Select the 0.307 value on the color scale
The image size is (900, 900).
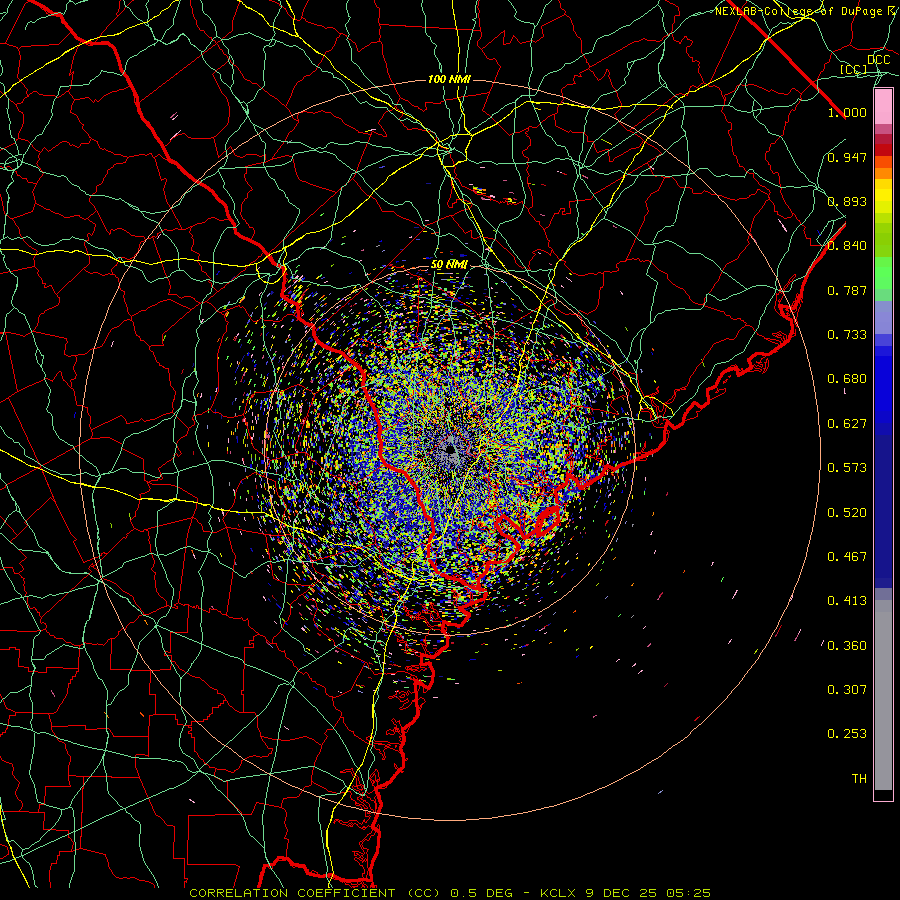847,690
